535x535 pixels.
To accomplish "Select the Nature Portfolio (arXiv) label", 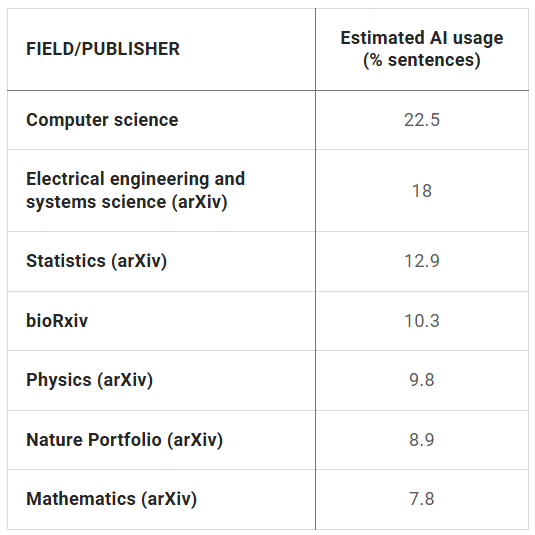I will pyautogui.click(x=125, y=439).
